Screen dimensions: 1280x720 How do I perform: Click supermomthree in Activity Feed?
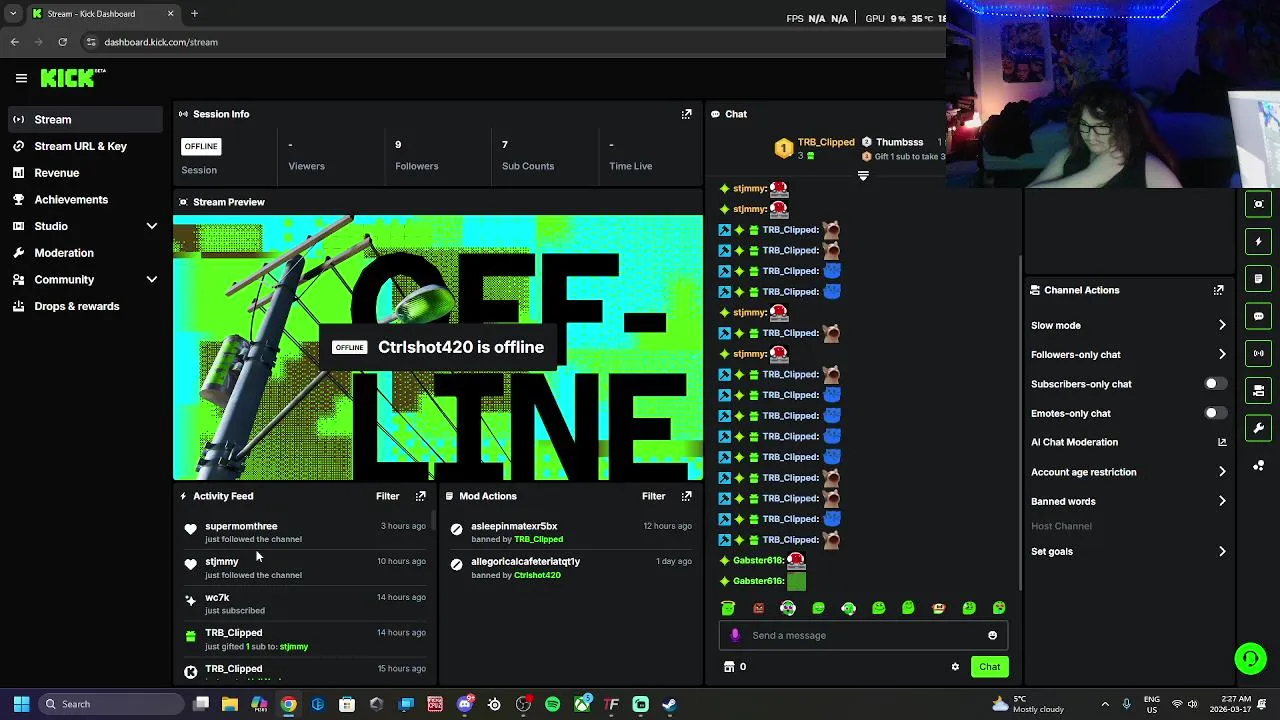pos(241,526)
